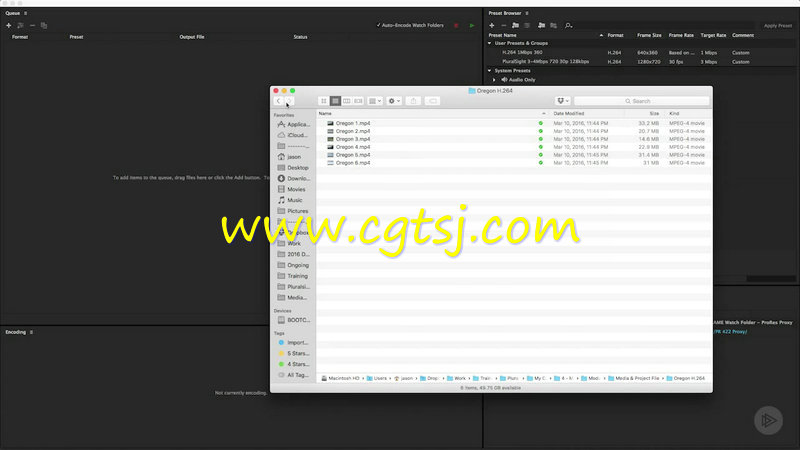Open preset settings icon in Preset Browser

click(x=527, y=25)
